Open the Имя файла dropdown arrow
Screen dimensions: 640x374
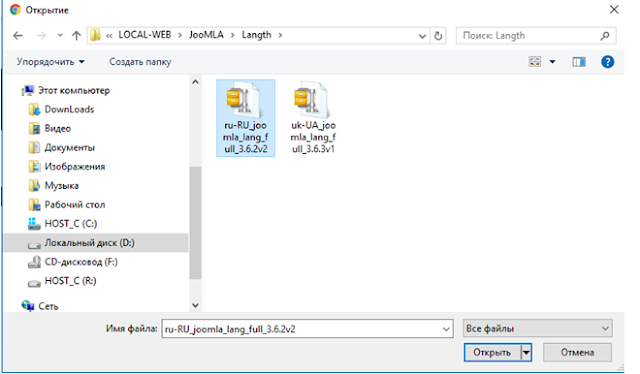coord(447,329)
